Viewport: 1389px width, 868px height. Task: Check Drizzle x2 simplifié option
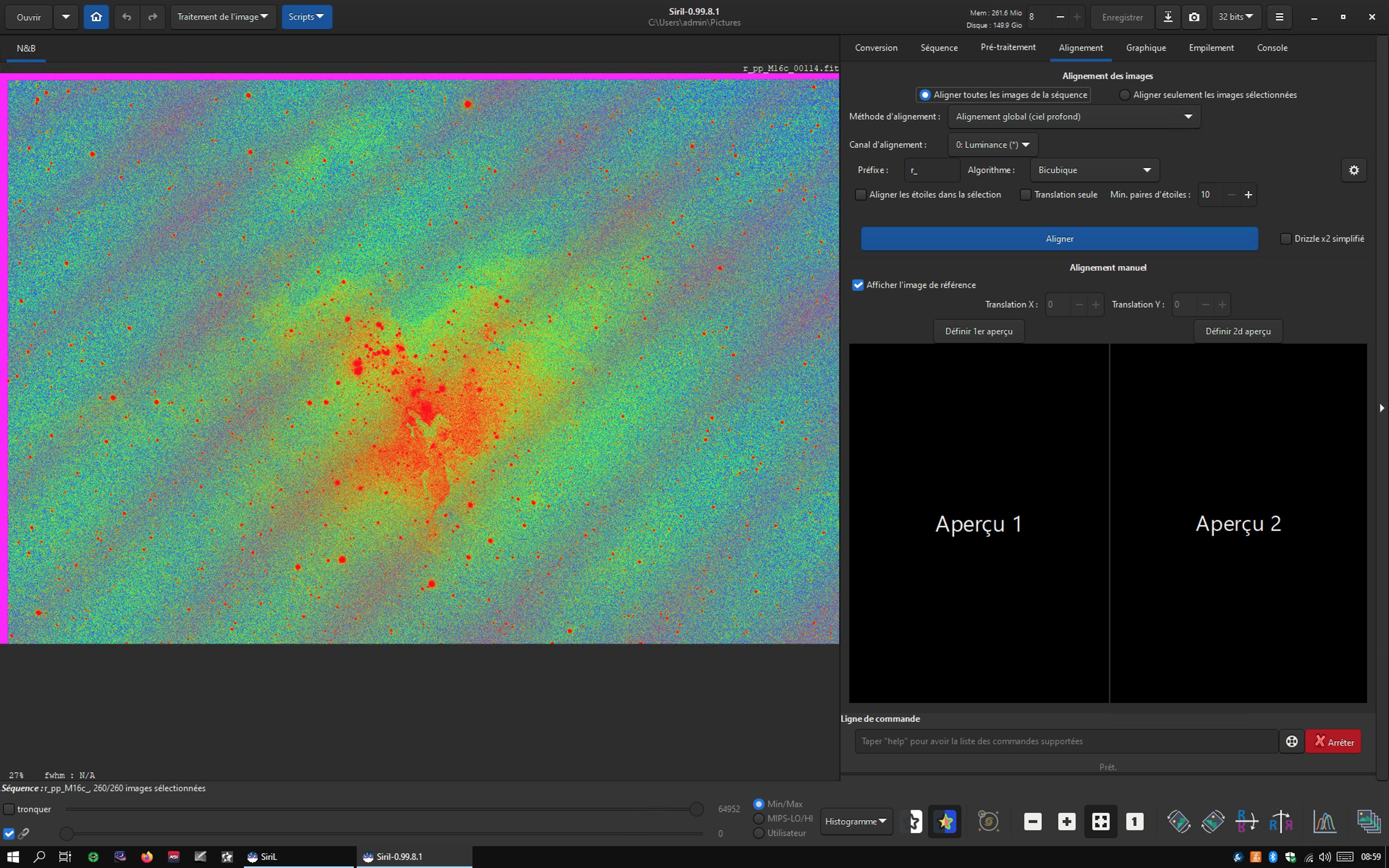[x=1286, y=239]
